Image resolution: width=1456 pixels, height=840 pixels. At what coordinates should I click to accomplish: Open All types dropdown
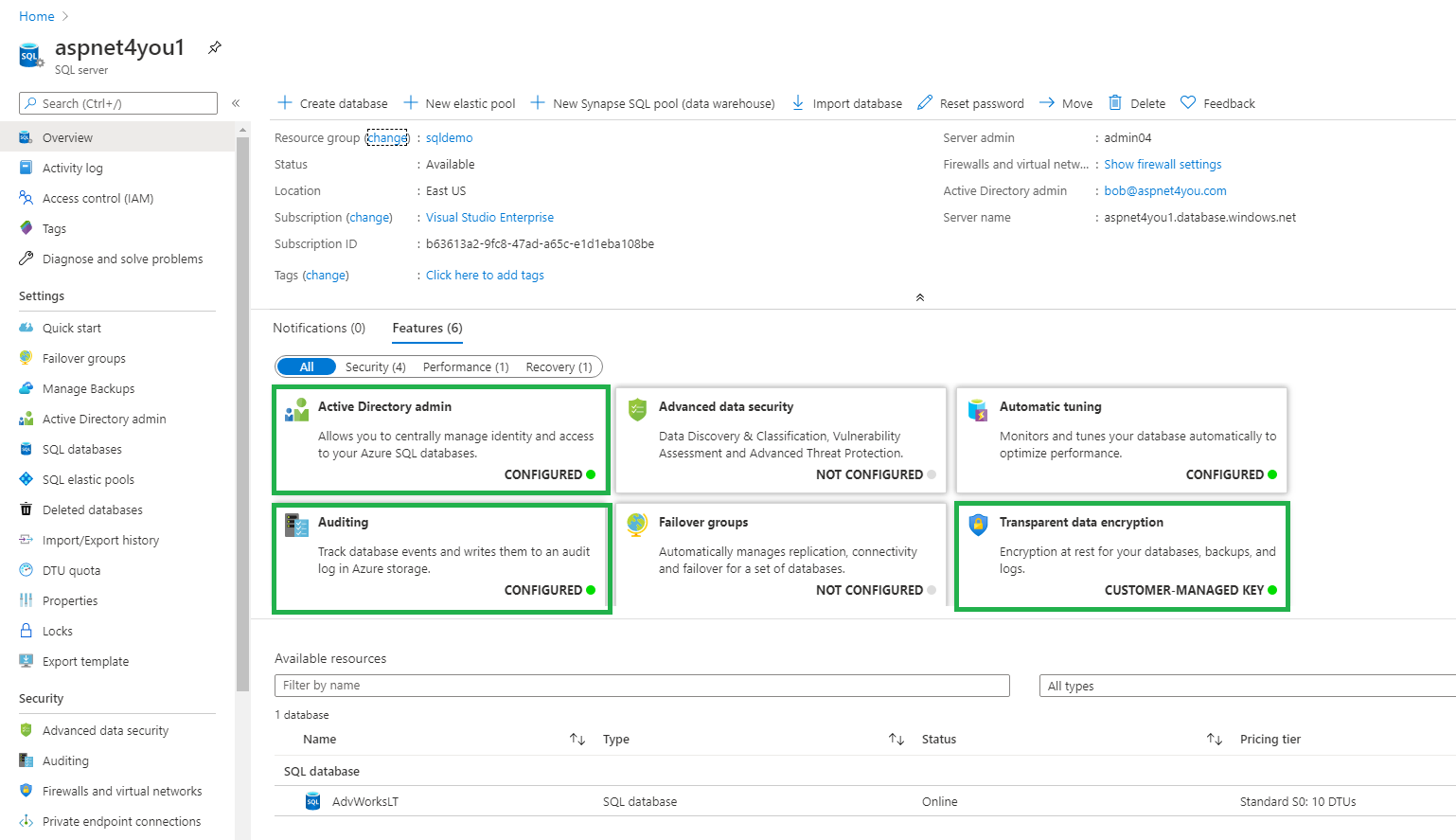click(x=1248, y=686)
